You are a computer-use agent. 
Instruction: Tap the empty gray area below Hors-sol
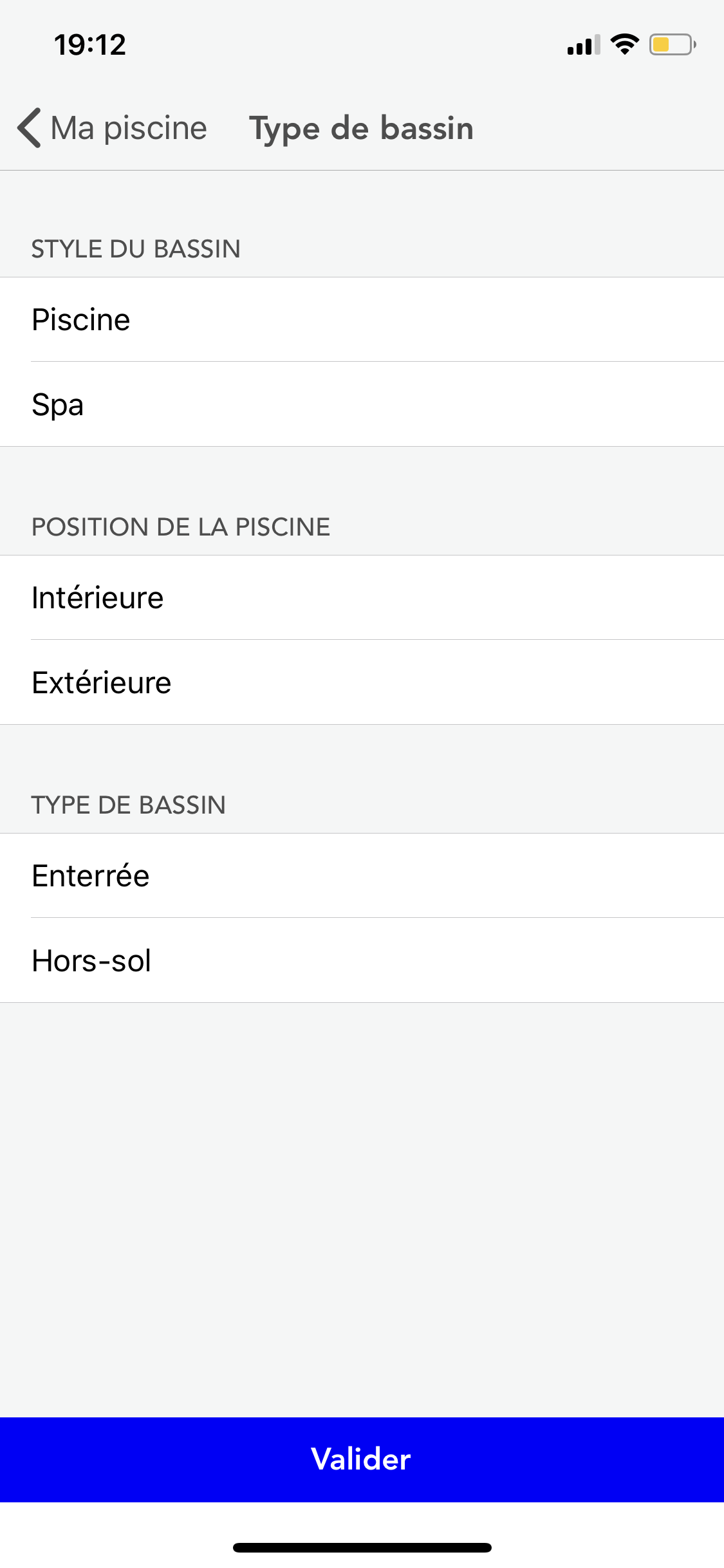pos(362,1210)
